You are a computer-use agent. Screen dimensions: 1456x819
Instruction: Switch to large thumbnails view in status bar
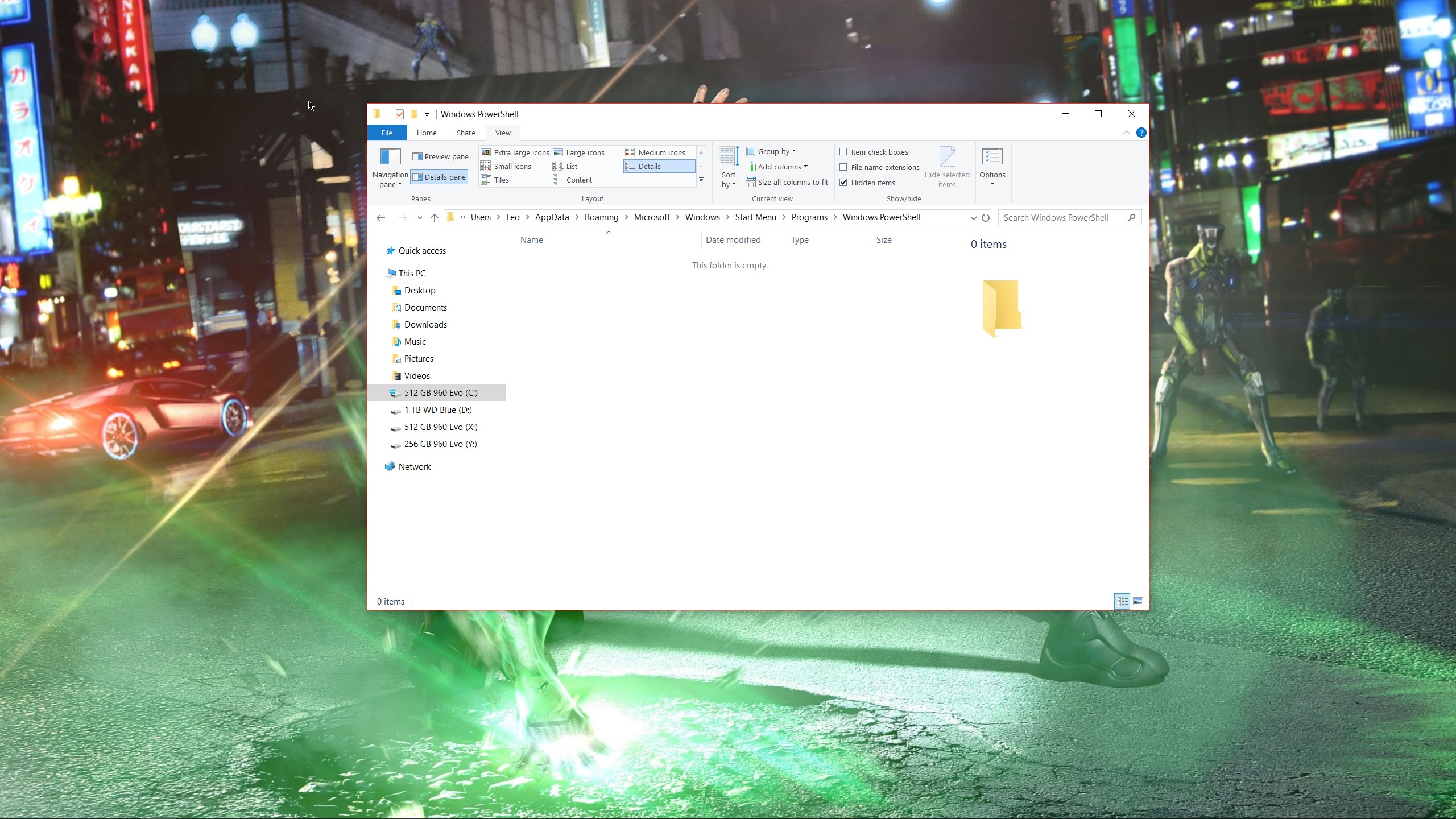(1138, 601)
